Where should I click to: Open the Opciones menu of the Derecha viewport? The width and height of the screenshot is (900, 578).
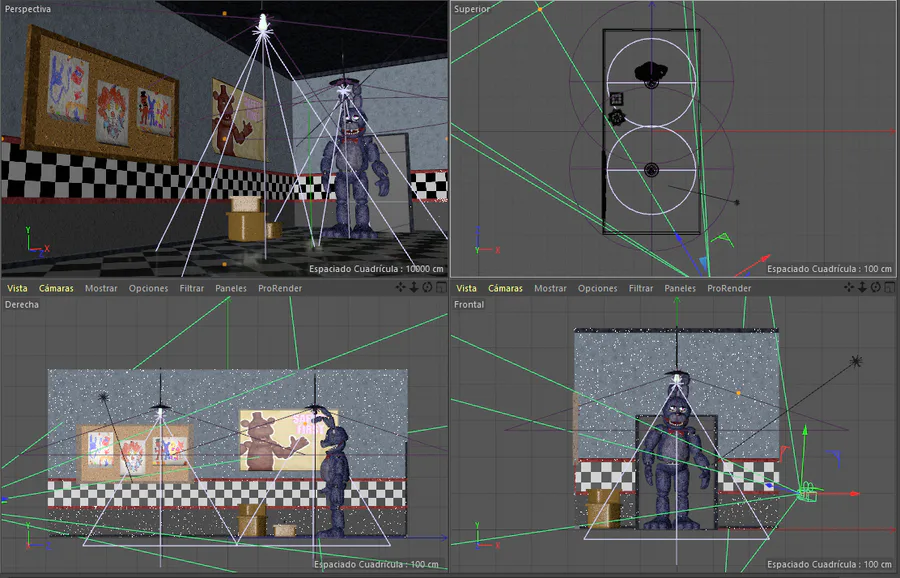[x=148, y=288]
